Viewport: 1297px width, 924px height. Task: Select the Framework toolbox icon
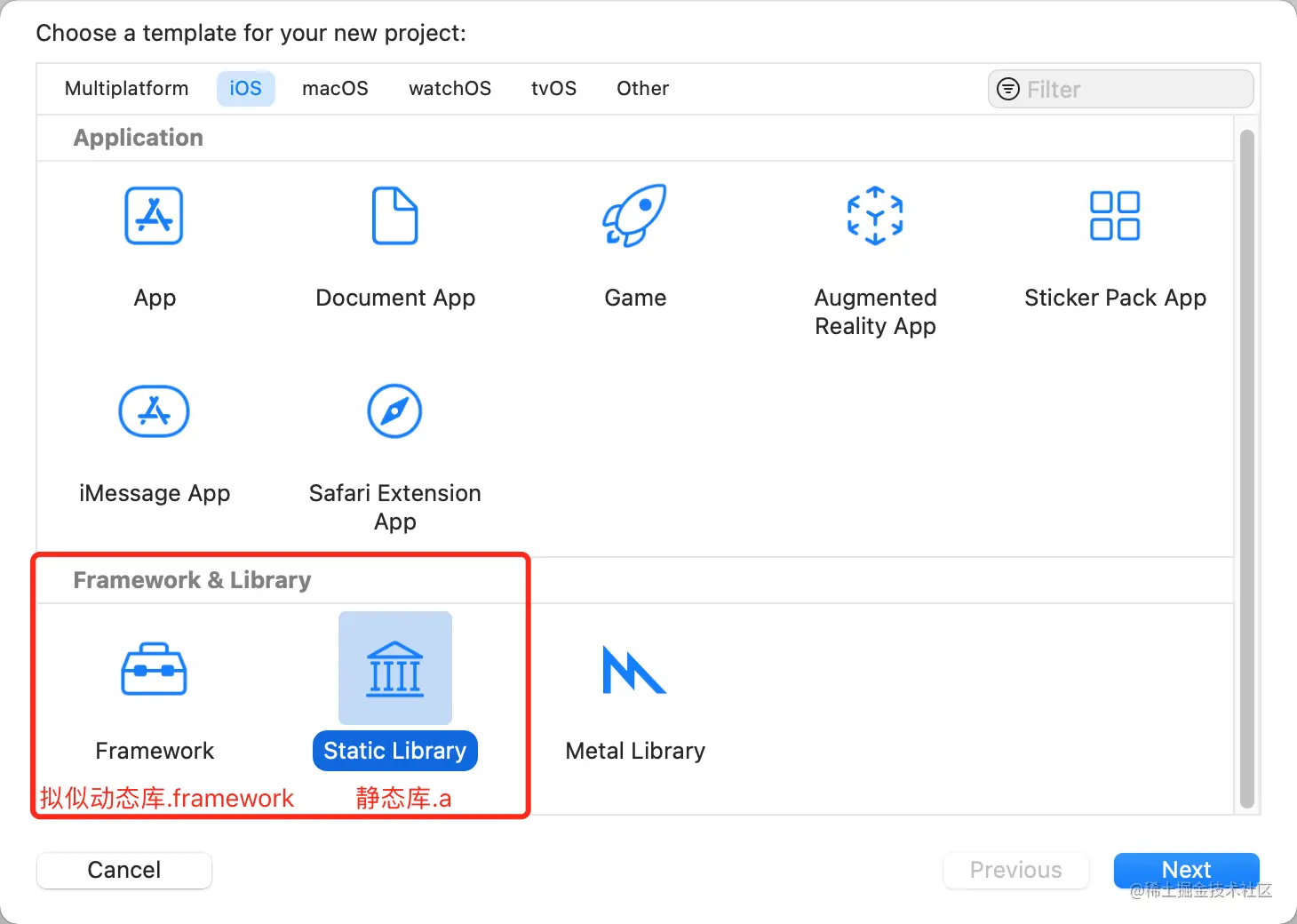[x=154, y=669]
